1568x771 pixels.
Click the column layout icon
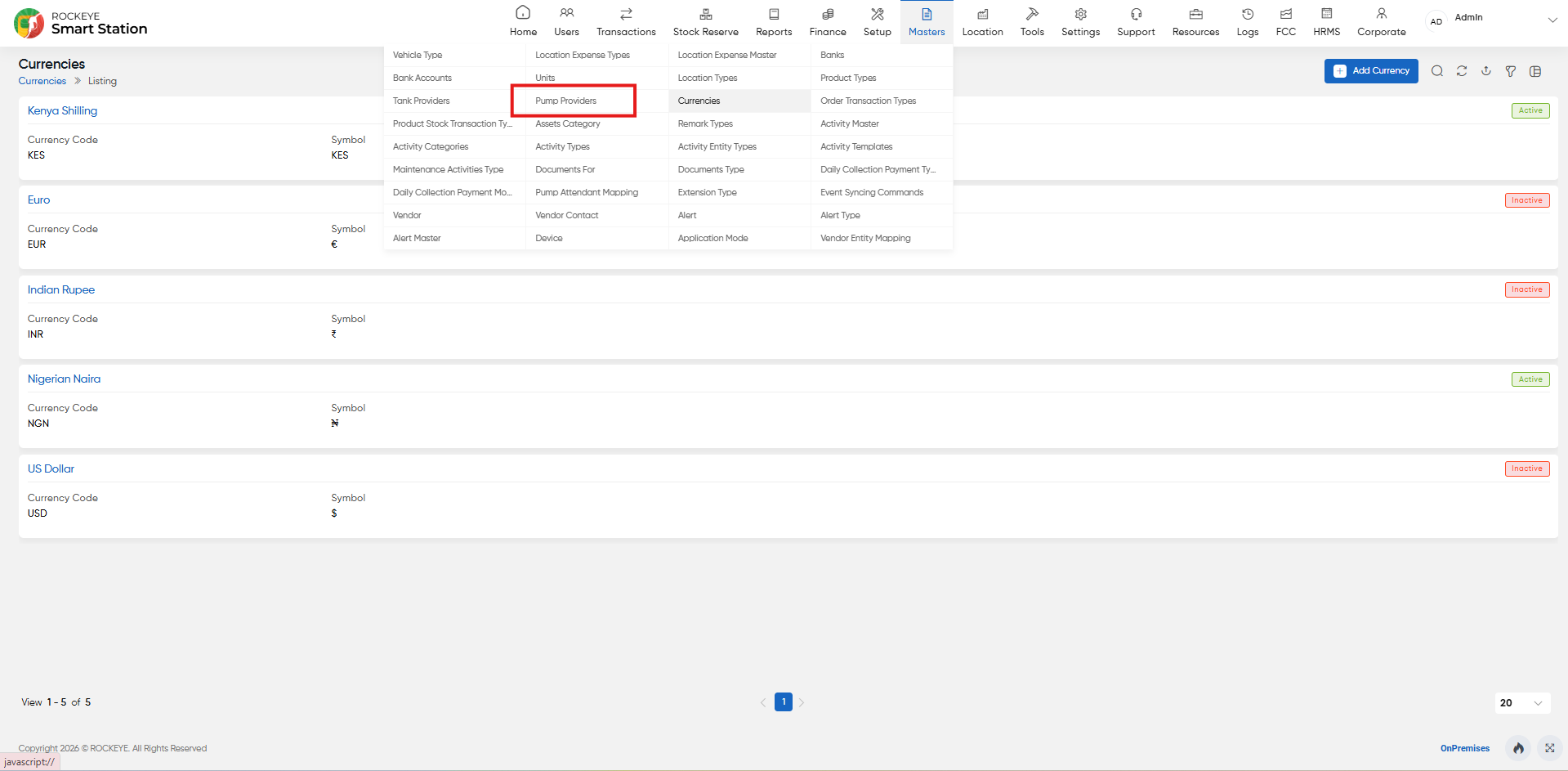pyautogui.click(x=1535, y=71)
